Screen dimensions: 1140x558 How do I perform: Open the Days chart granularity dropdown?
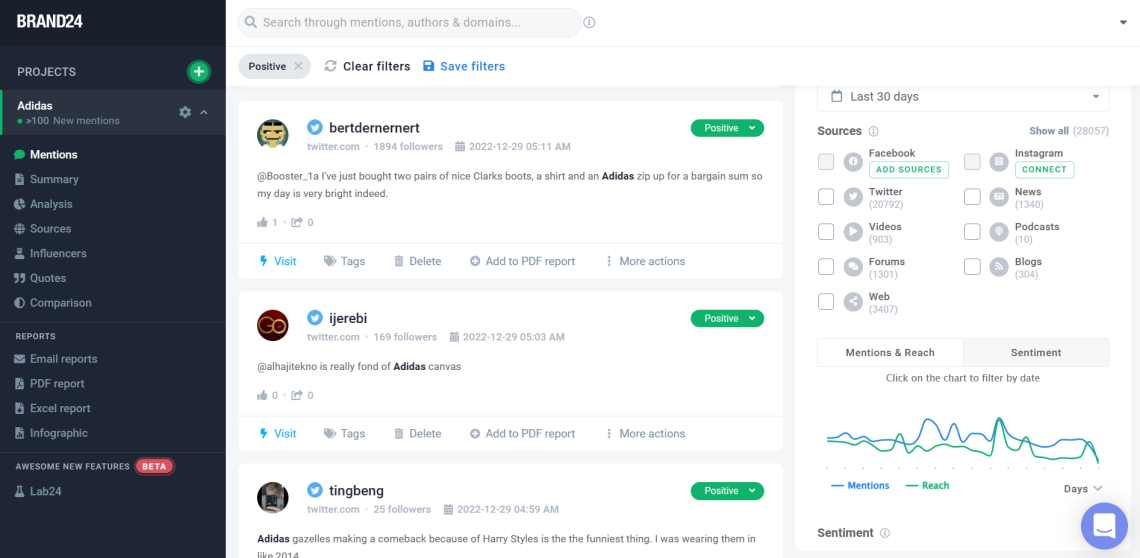[x=1083, y=489]
